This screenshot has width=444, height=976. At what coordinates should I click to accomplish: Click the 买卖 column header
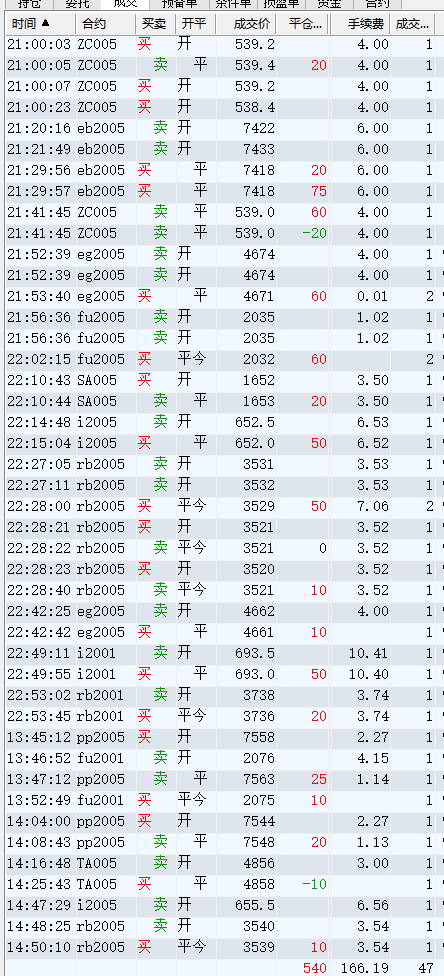156,24
